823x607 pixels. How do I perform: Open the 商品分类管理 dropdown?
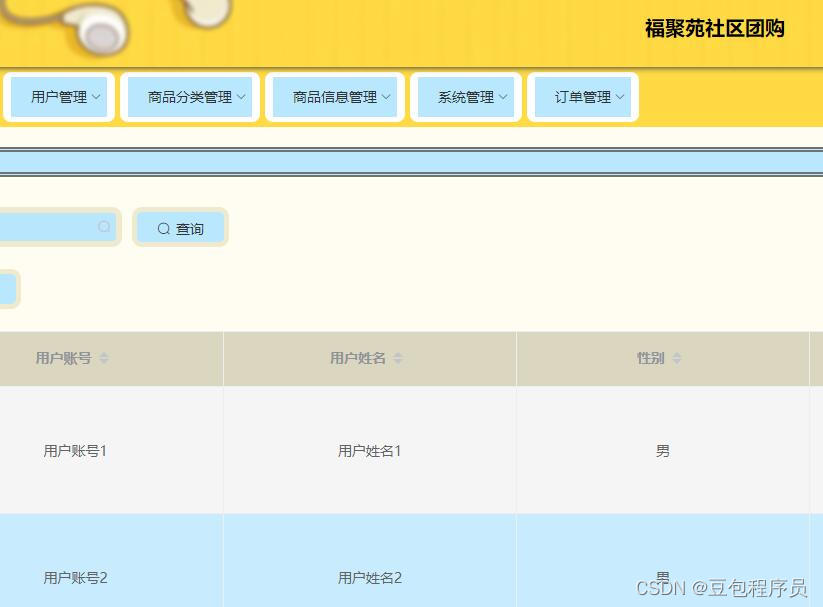[190, 97]
